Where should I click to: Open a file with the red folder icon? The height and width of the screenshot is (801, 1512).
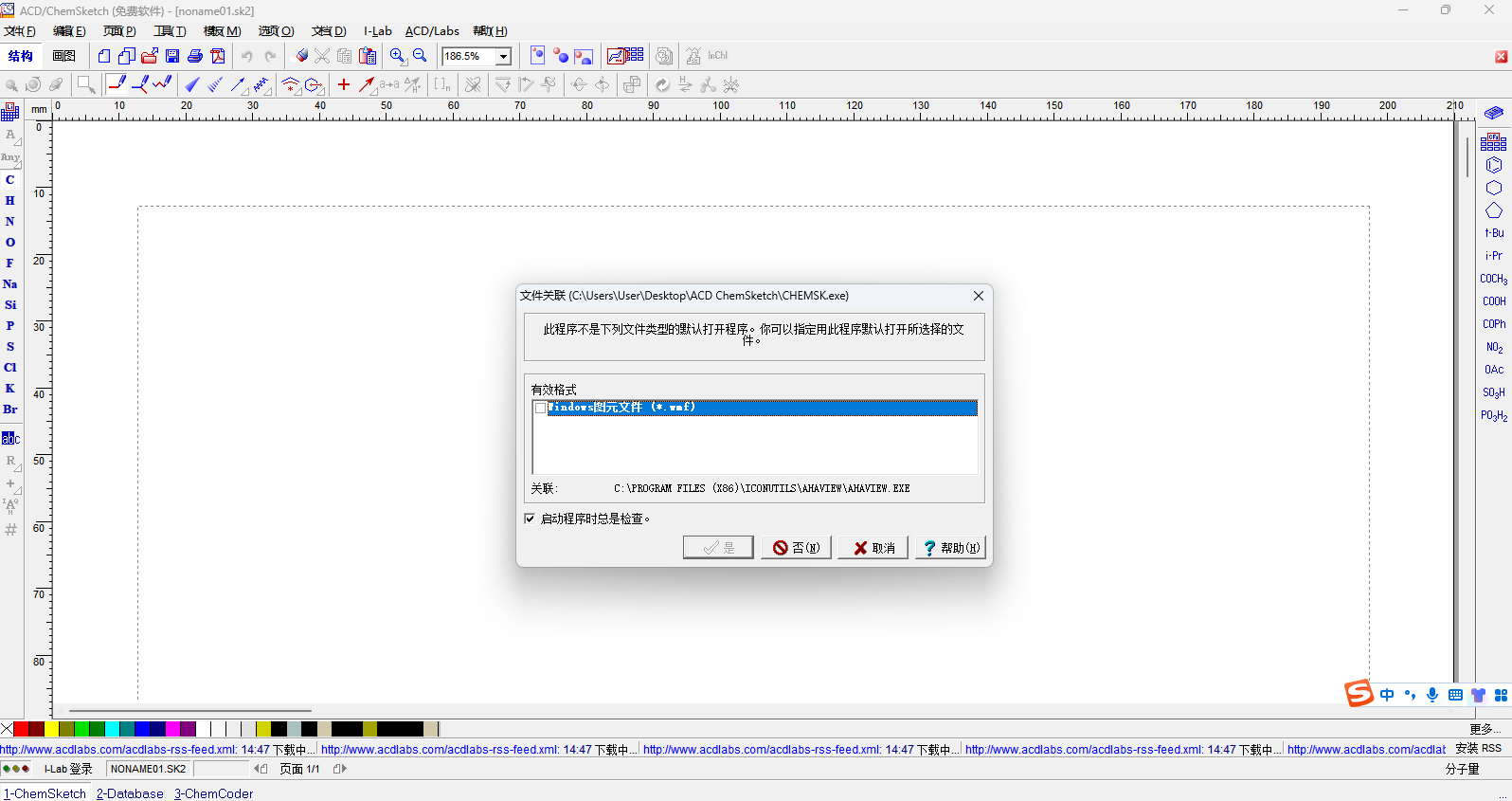[x=150, y=56]
